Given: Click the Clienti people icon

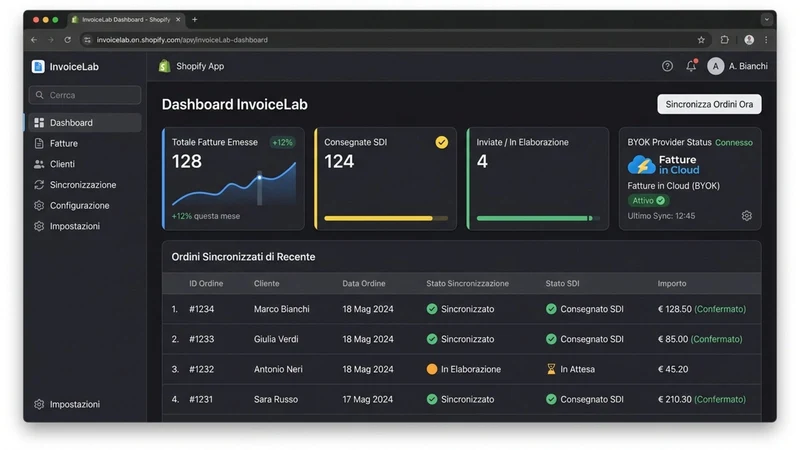Looking at the screenshot, I should point(39,164).
